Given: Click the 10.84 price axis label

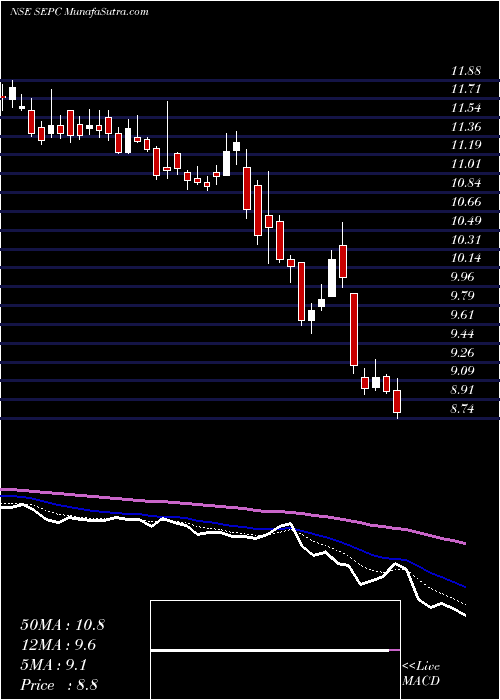Looking at the screenshot, I should tap(466, 183).
